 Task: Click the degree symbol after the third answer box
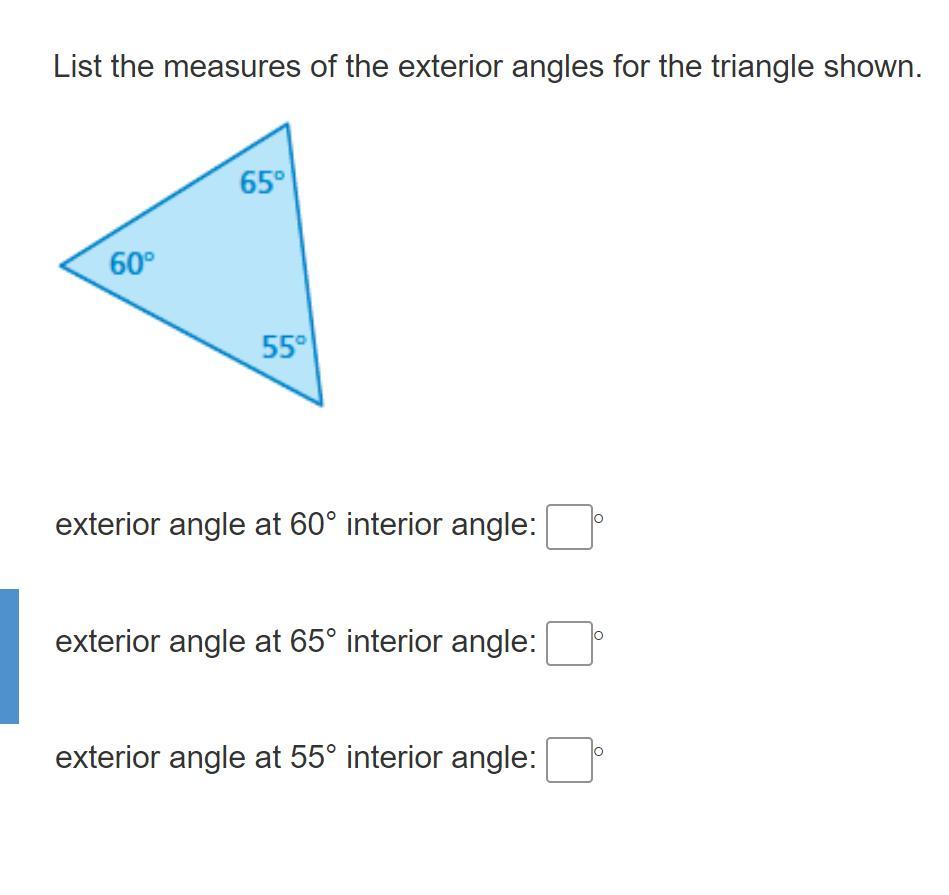pos(599,751)
